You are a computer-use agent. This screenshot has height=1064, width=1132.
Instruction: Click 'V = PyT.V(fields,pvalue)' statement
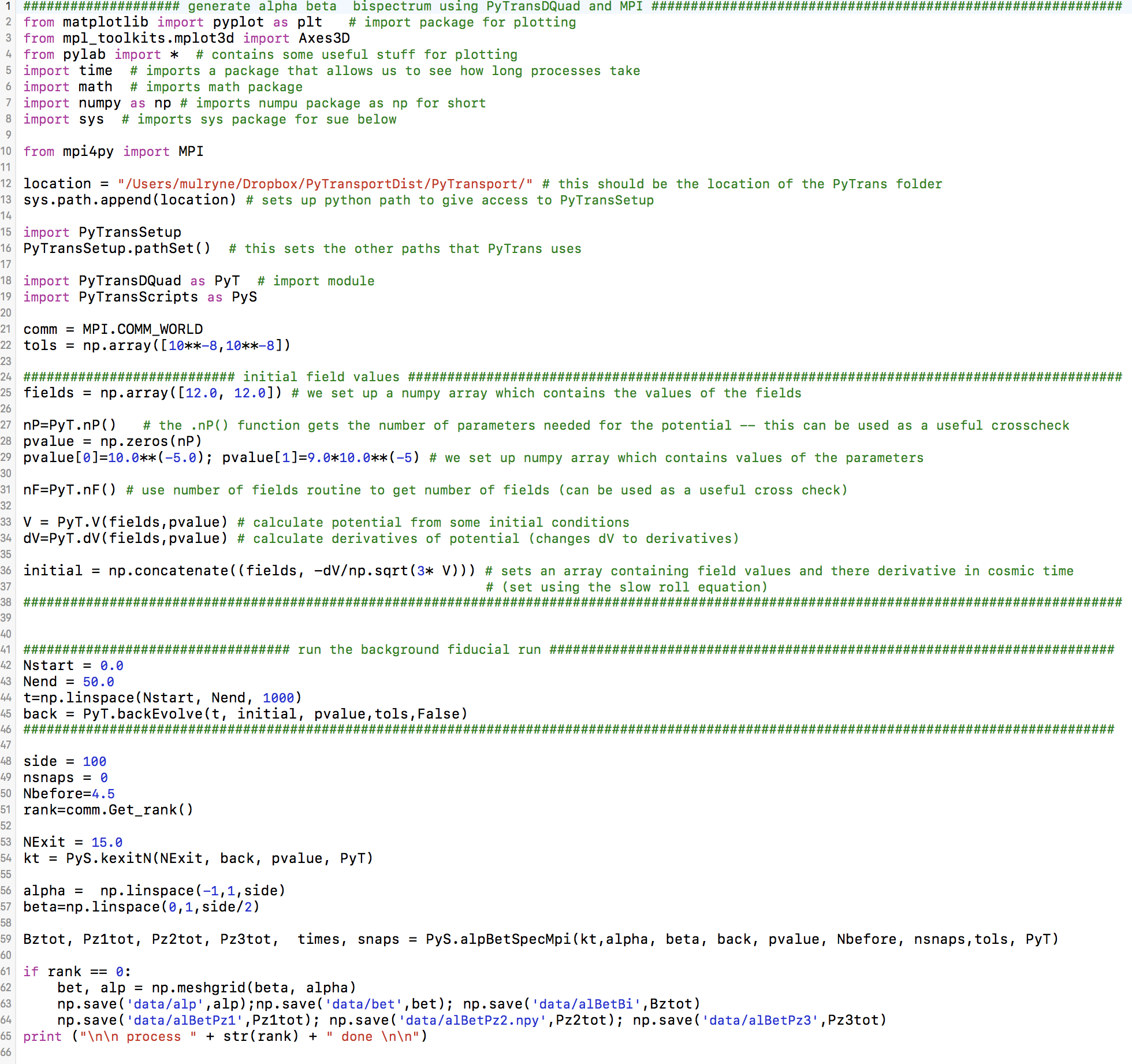[x=125, y=522]
